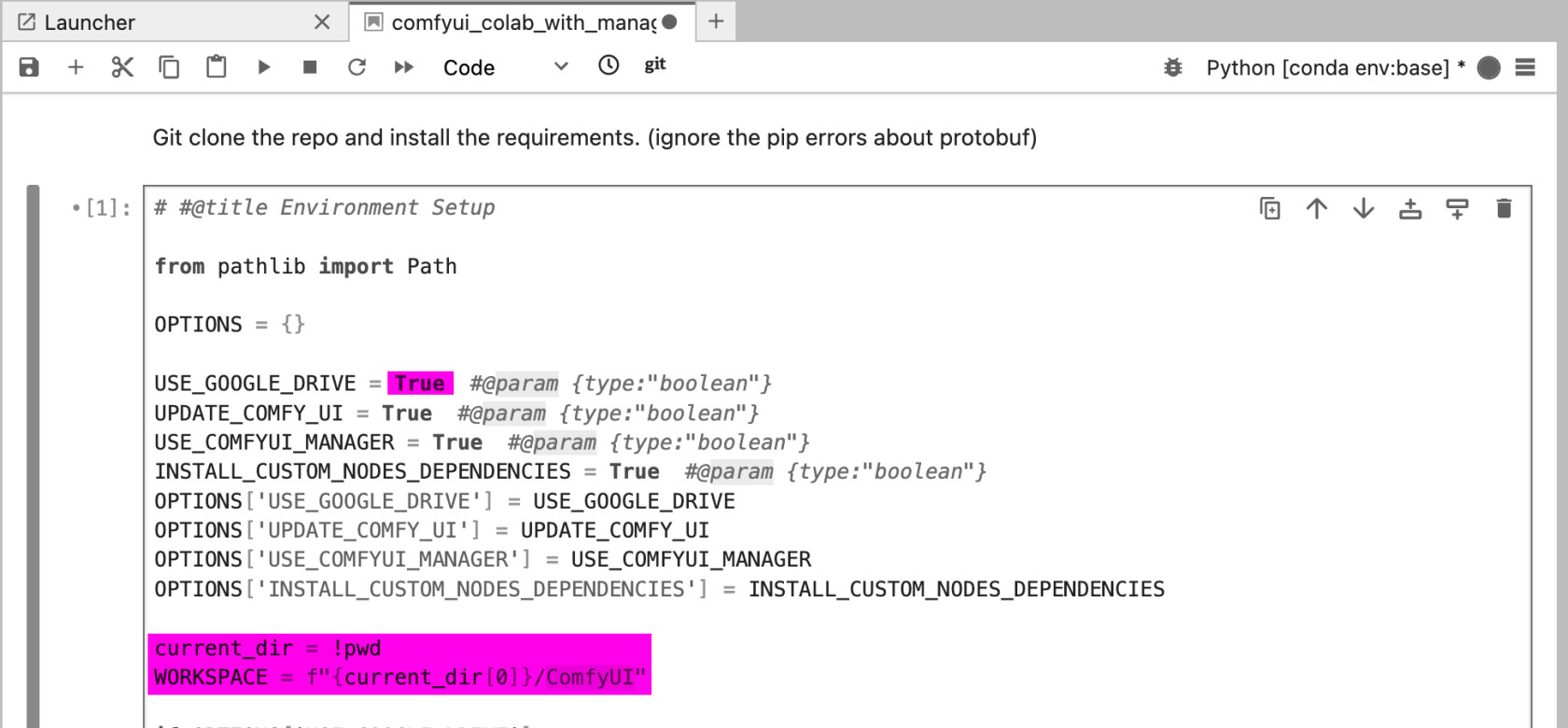
Task: Click the USE_COMFYUI_MANAGER = True line
Action: (x=482, y=442)
